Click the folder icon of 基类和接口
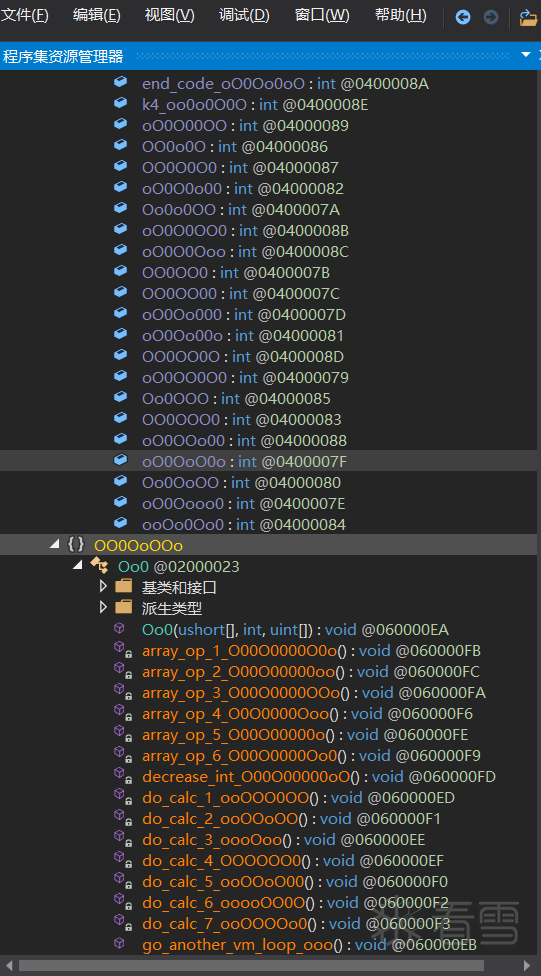This screenshot has width=541, height=976. (x=124, y=586)
